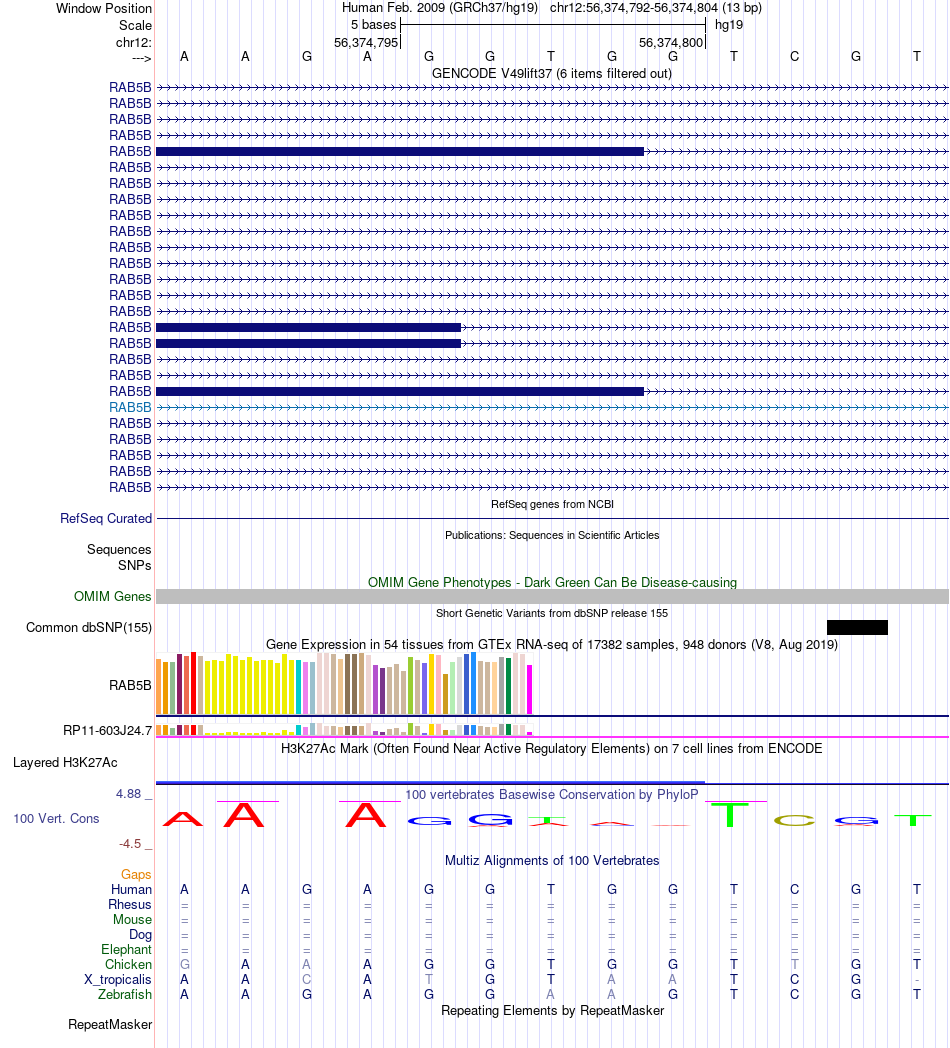
Task: Click the -4.5 lower phyloP scale value
Action: click(130, 843)
